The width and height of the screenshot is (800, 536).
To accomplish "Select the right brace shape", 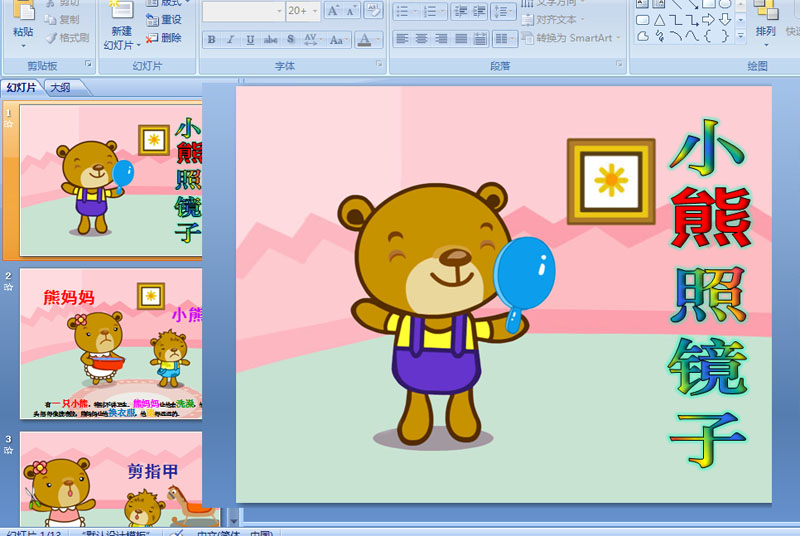I will coord(724,36).
